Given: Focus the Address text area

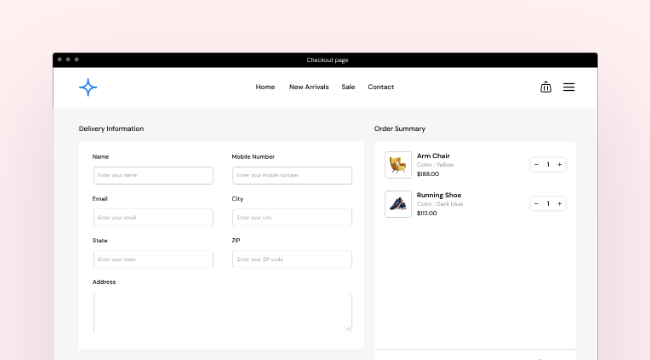Looking at the screenshot, I should (x=223, y=313).
